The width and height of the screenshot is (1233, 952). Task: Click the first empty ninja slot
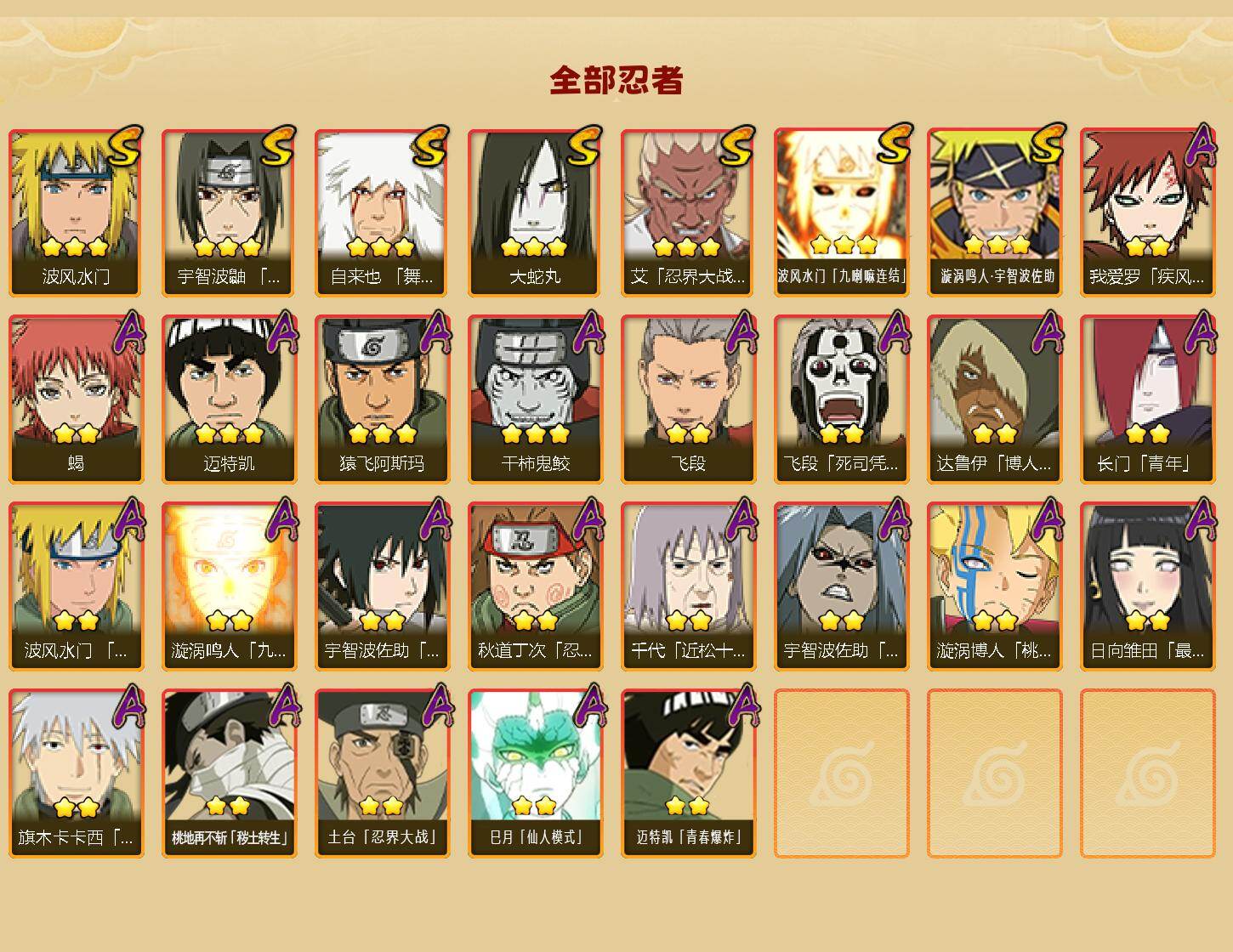(x=841, y=773)
